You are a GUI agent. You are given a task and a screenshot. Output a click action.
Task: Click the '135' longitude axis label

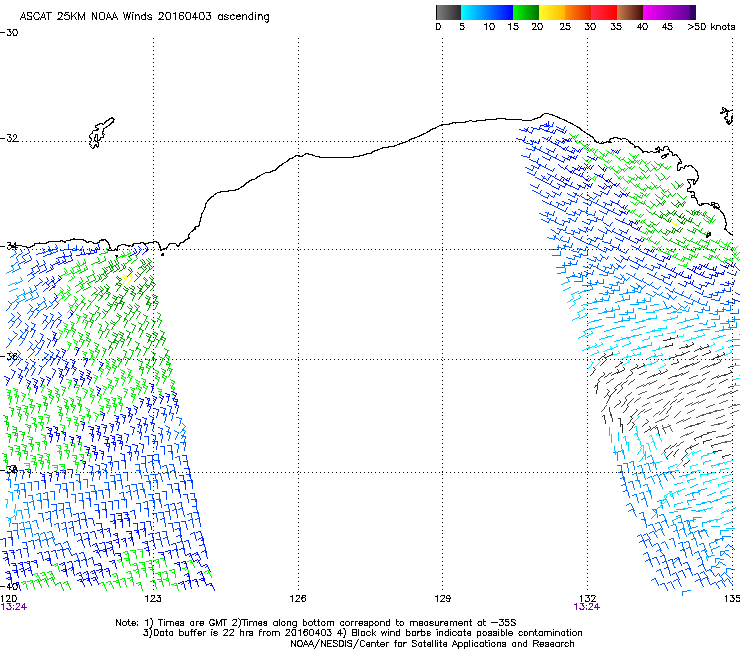(732, 599)
